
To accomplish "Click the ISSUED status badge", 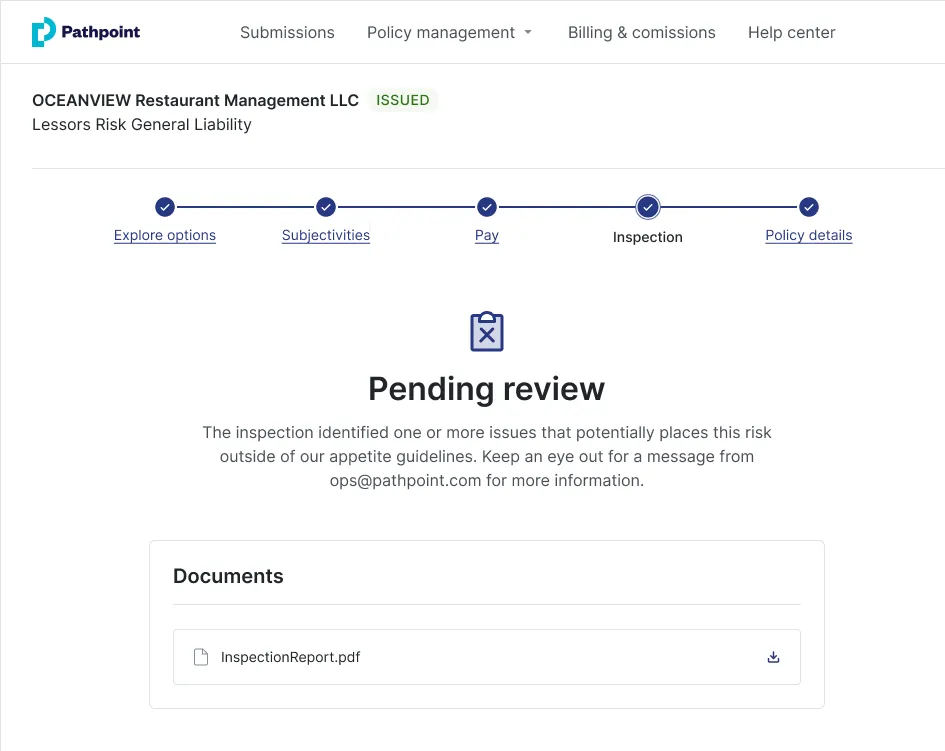I will coord(403,100).
